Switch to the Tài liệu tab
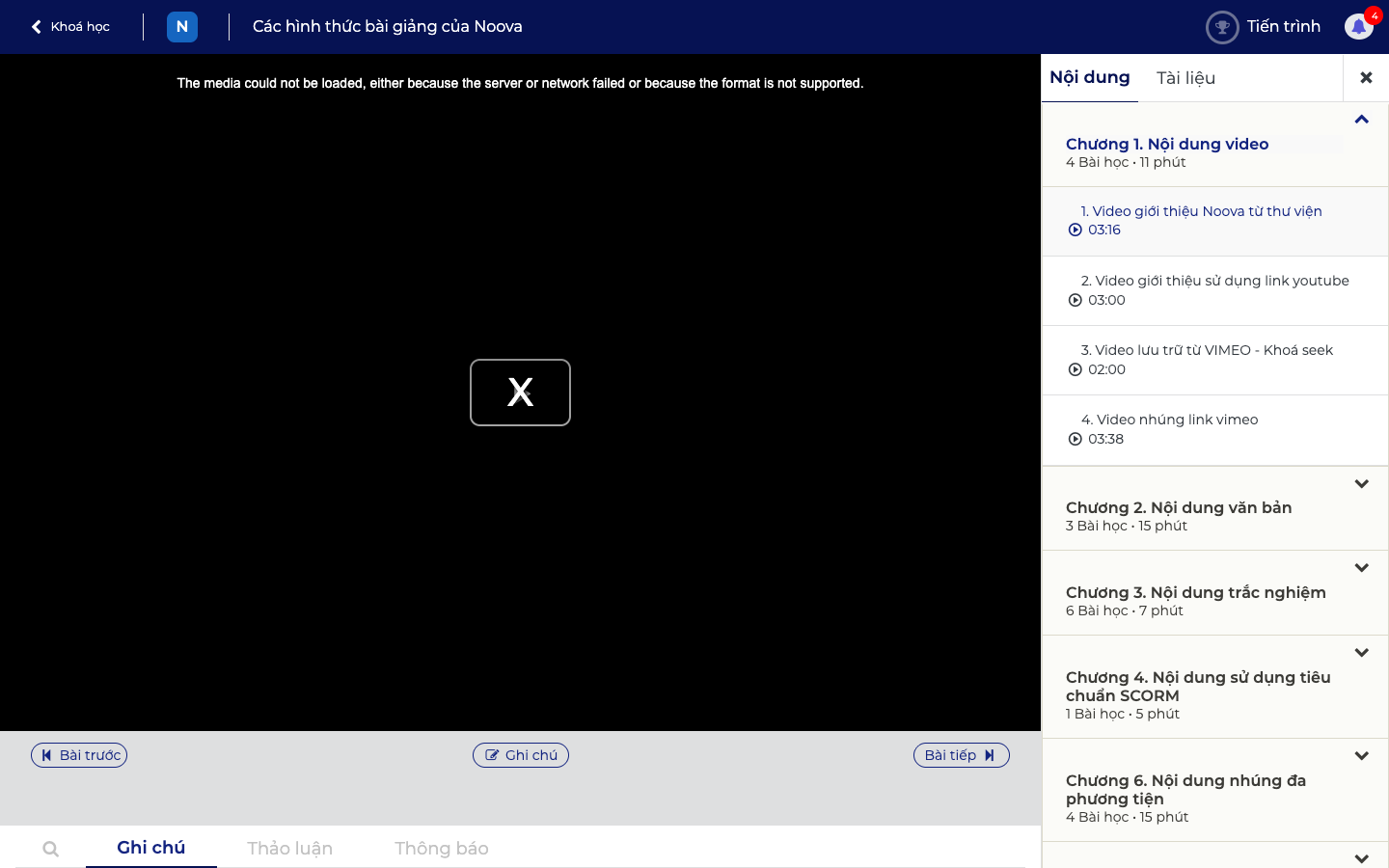The width and height of the screenshot is (1389, 868). (x=1185, y=78)
